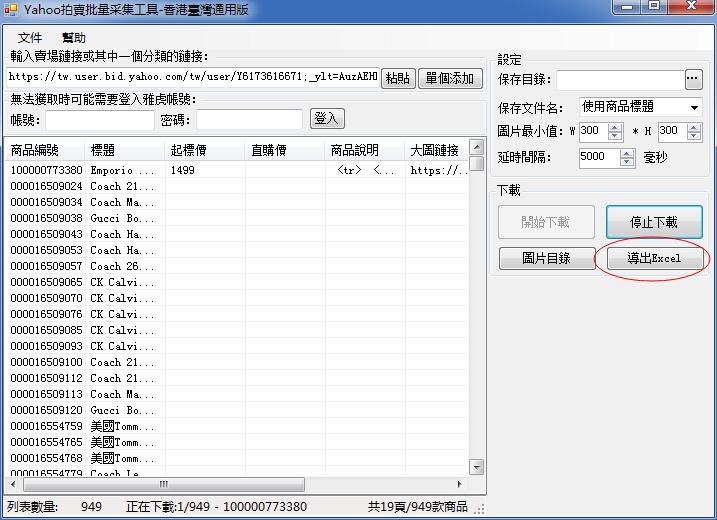Open the 幫助 menu
717x520 pixels.
74,38
